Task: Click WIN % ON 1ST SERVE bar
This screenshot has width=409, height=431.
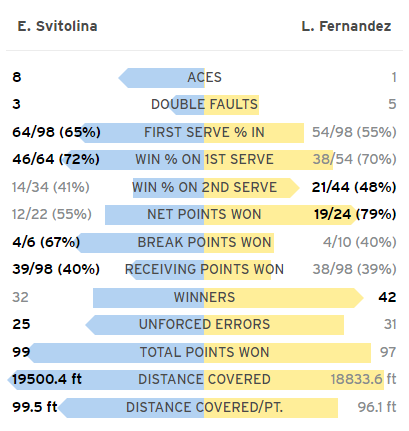Action: click(x=199, y=160)
